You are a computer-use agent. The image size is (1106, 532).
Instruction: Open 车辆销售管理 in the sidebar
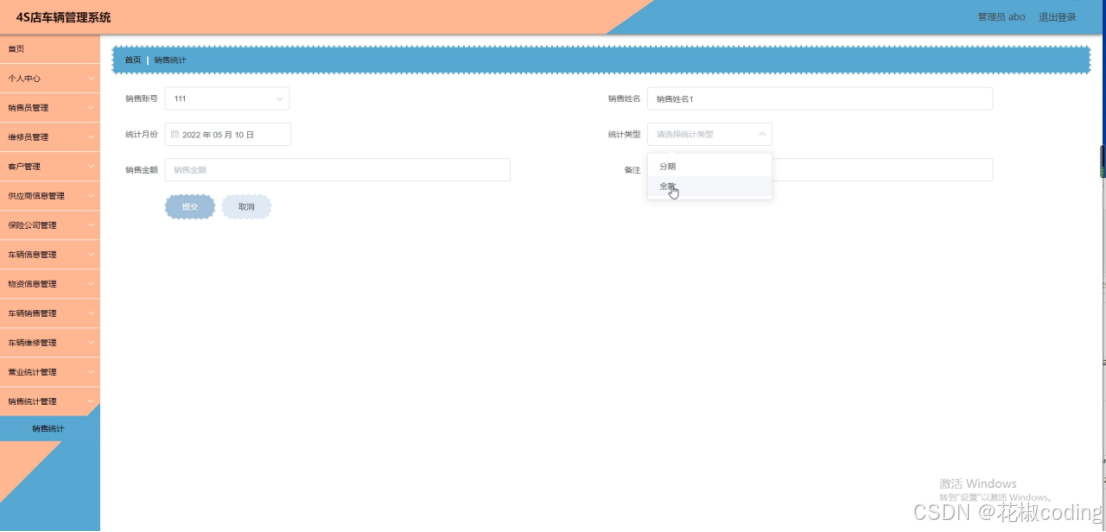pos(50,313)
